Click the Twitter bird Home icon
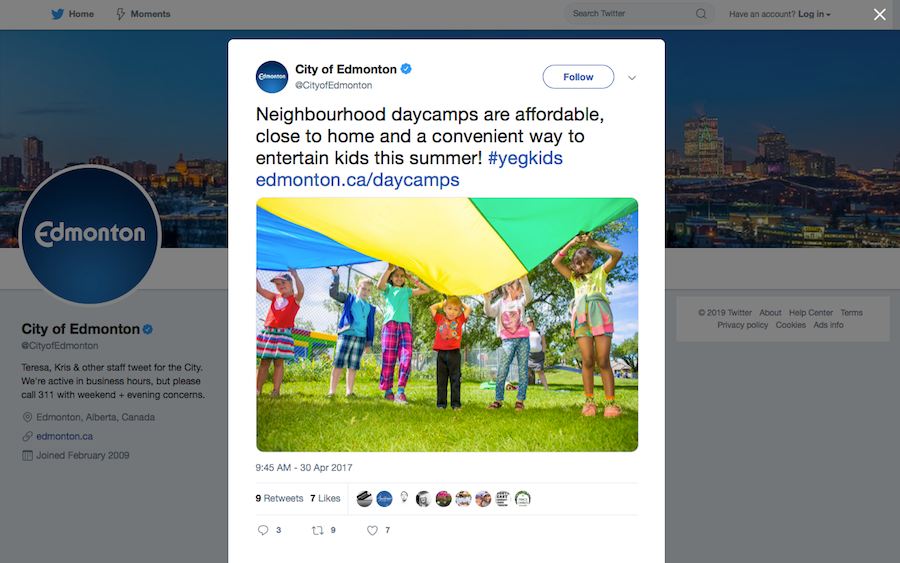Viewport: 900px width, 563px height. point(57,14)
